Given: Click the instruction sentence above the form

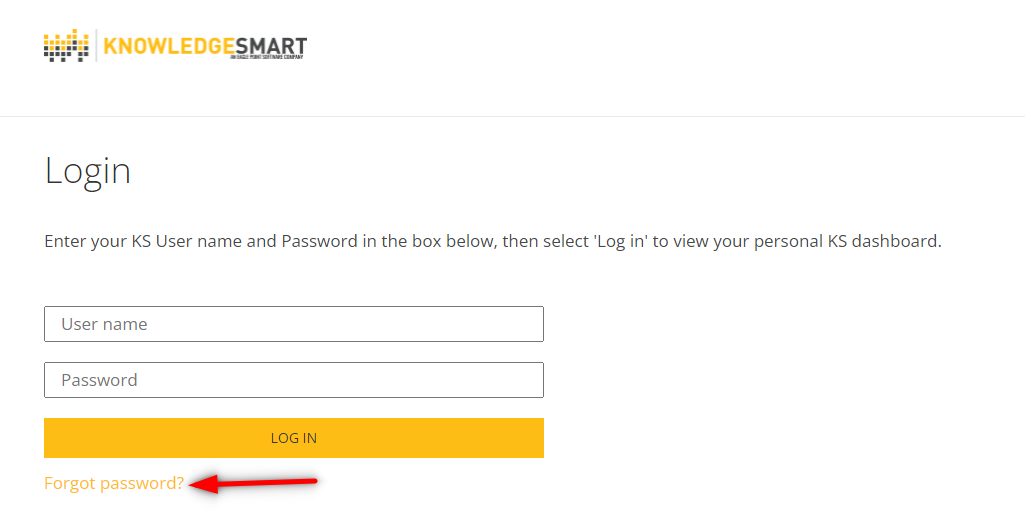Looking at the screenshot, I should click(x=493, y=241).
